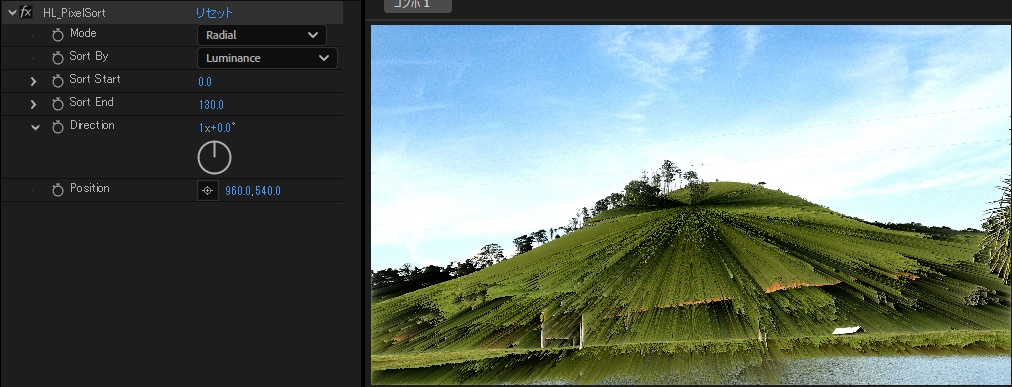Image resolution: width=1012 pixels, height=387 pixels.
Task: Switch to the コンポ 1 composition tab
Action: (x=418, y=5)
